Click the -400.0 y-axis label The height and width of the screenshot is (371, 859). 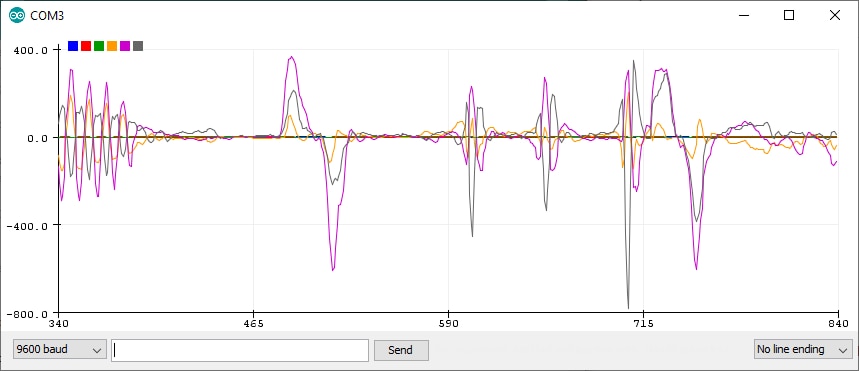[x=27, y=226]
